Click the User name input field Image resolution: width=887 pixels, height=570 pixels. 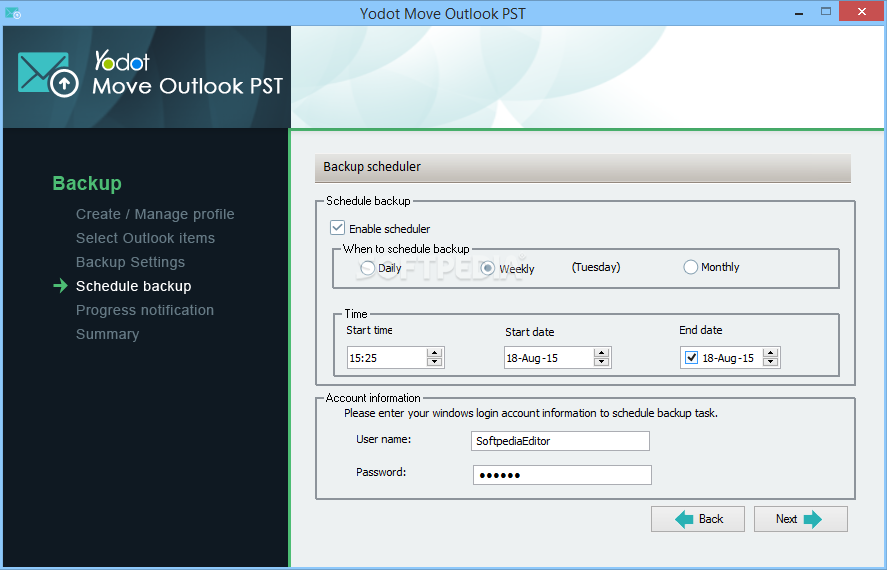[x=560, y=441]
